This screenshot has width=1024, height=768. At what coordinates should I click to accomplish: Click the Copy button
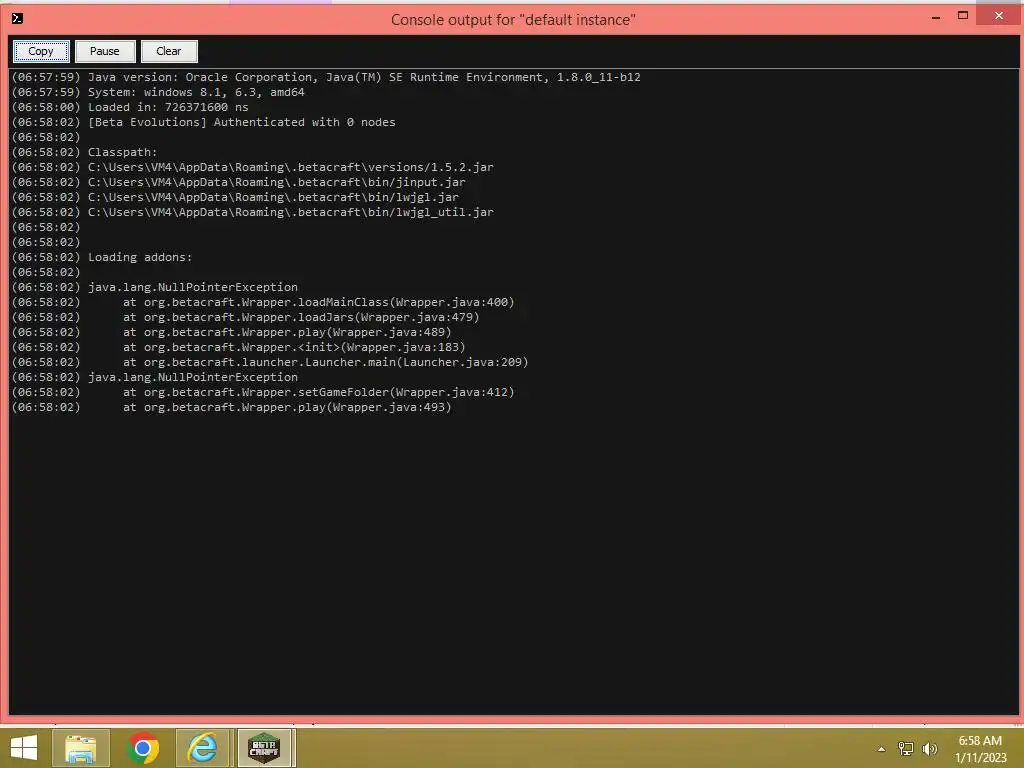click(x=40, y=51)
